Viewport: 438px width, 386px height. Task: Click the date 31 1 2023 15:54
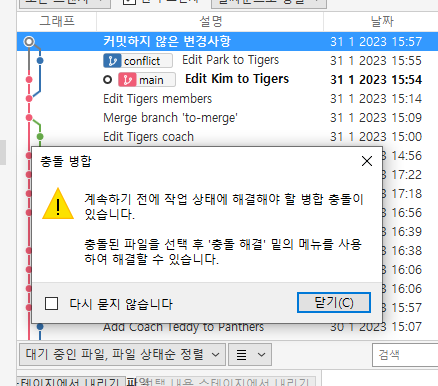376,80
